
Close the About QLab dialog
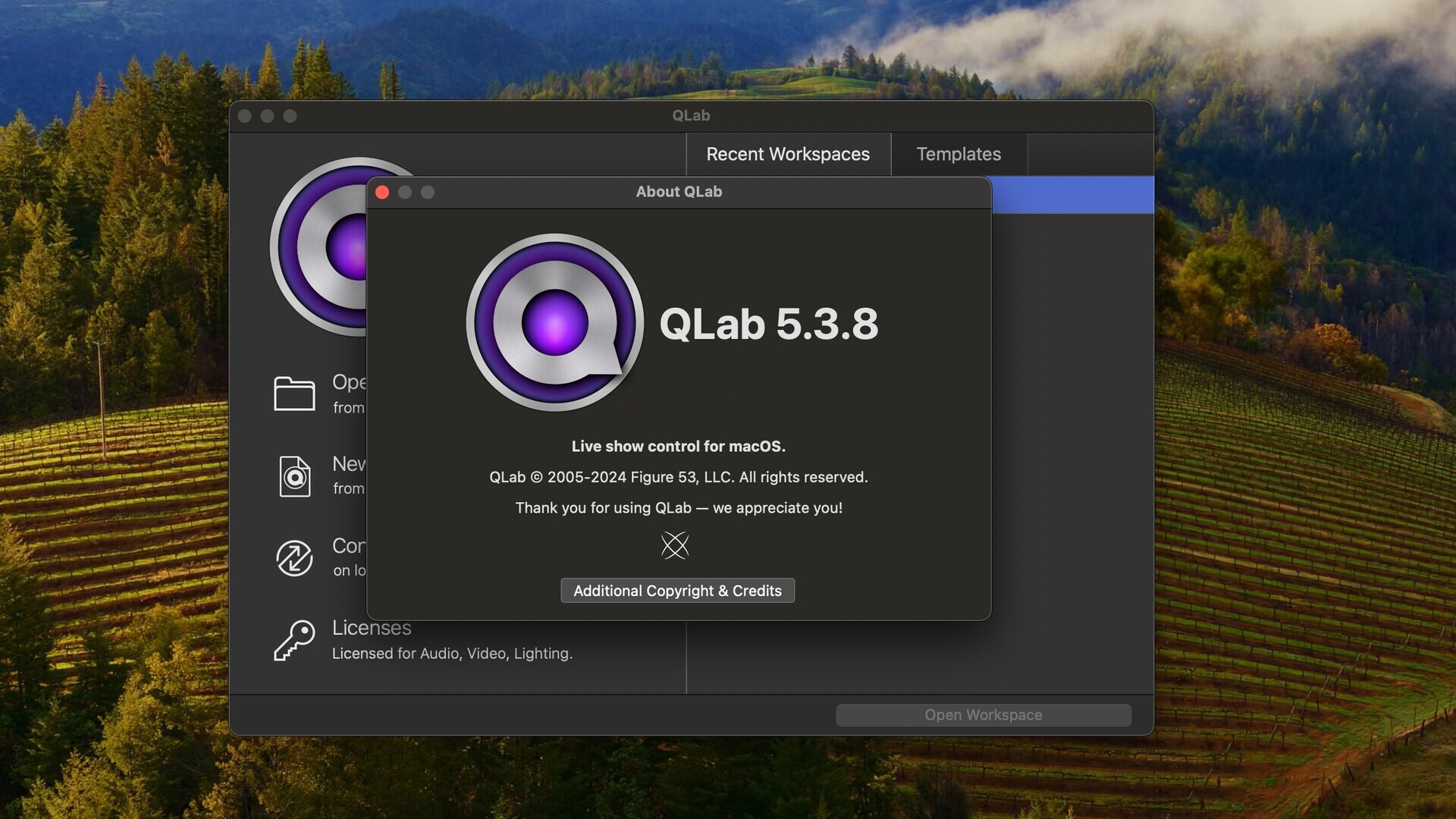[x=382, y=192]
